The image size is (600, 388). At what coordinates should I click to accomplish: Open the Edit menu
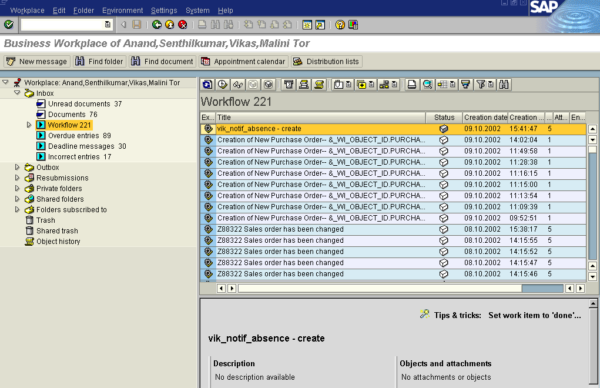tap(59, 10)
